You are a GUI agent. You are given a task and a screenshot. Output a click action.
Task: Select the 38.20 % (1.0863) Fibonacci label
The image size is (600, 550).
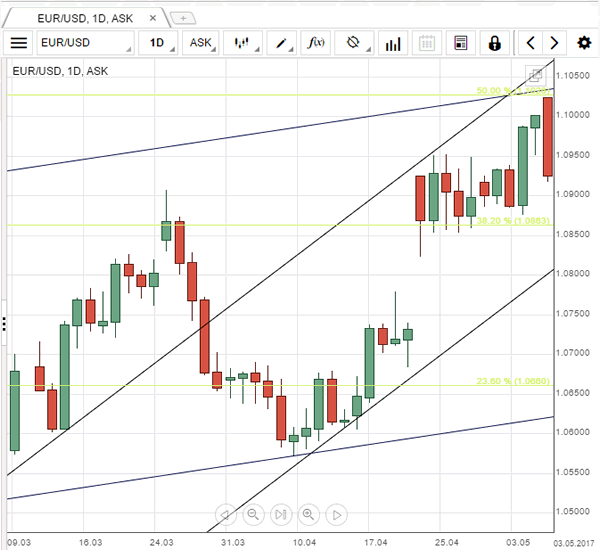click(x=513, y=221)
